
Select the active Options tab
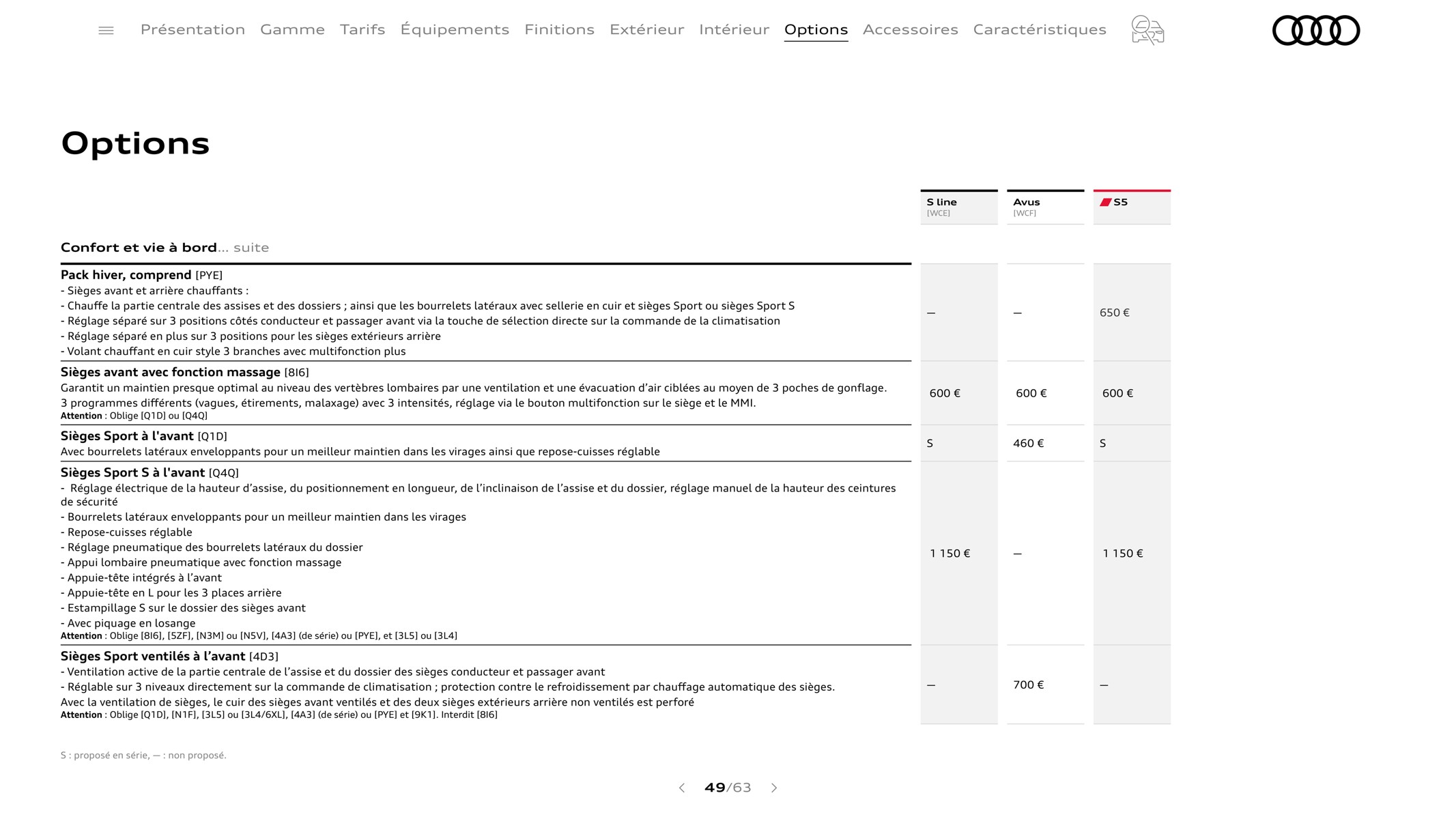point(816,29)
